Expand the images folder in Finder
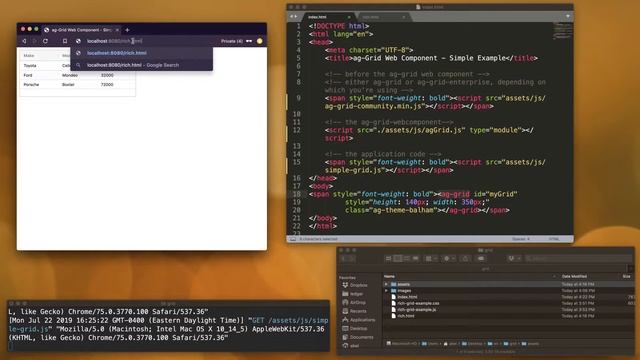The width and height of the screenshot is (640, 360). tap(386, 291)
